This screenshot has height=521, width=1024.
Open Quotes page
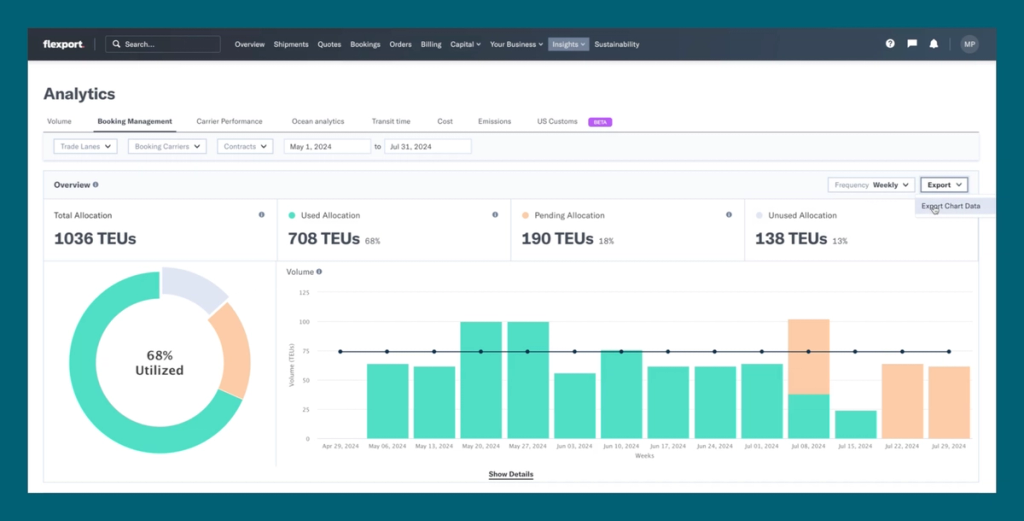pos(329,44)
